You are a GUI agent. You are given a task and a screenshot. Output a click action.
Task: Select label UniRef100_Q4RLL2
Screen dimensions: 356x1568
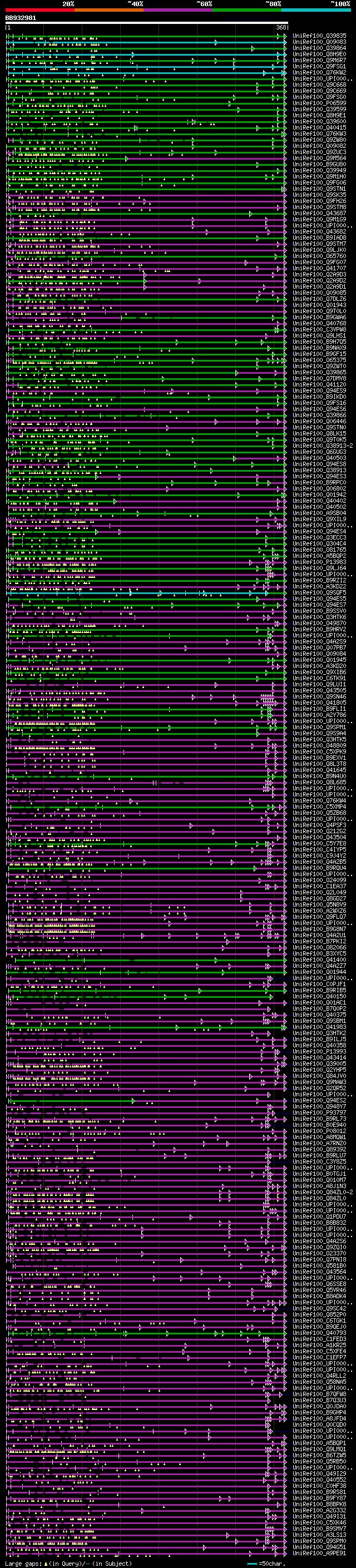pyautogui.click(x=319, y=1376)
